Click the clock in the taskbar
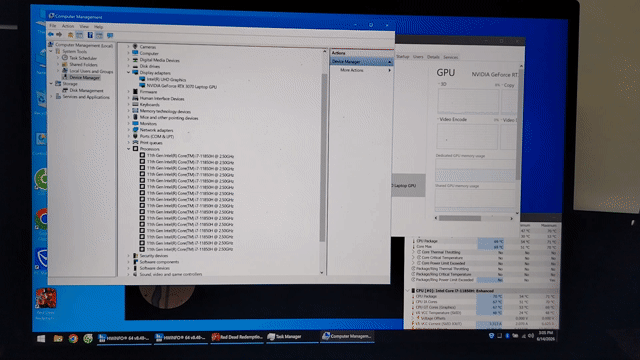The image size is (640, 360). 546,336
